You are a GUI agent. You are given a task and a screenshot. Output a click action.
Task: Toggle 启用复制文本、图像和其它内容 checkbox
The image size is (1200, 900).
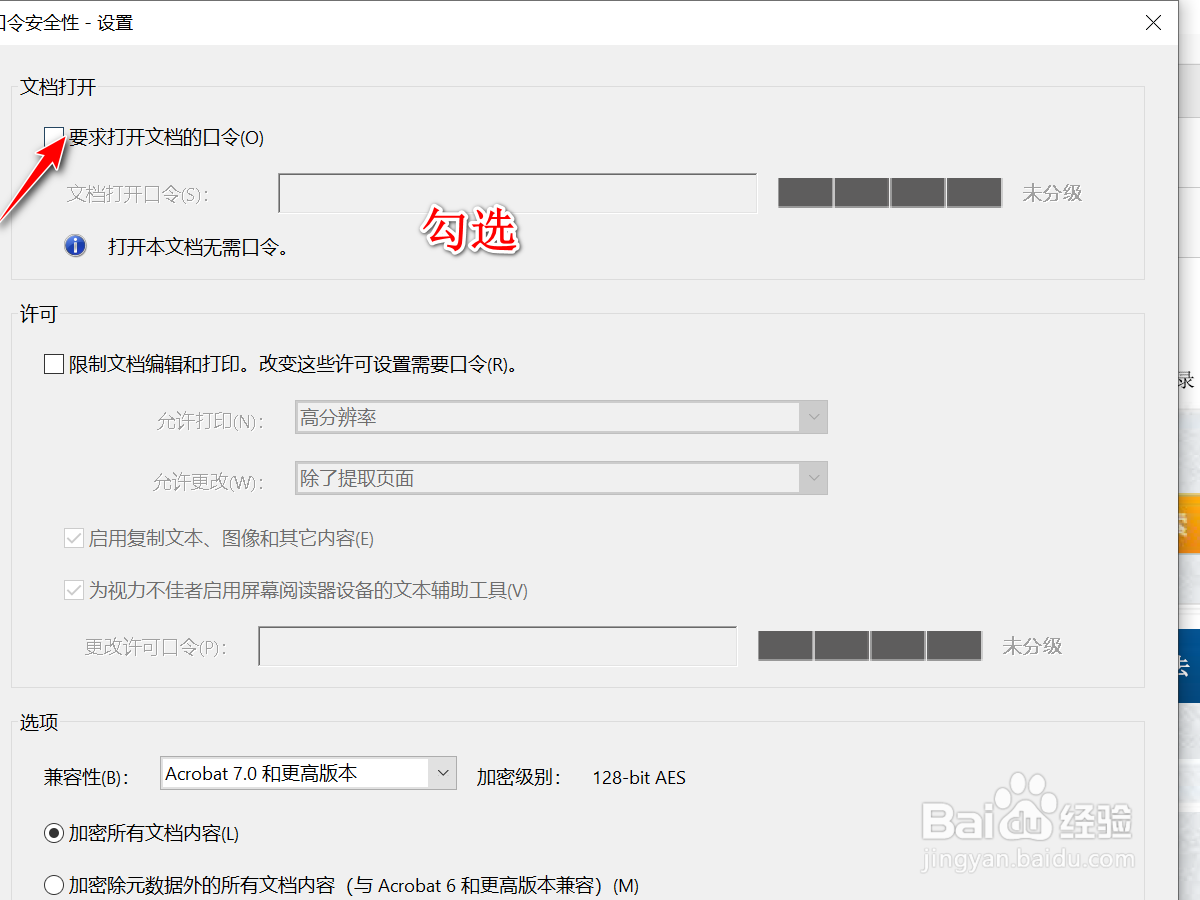tap(74, 537)
